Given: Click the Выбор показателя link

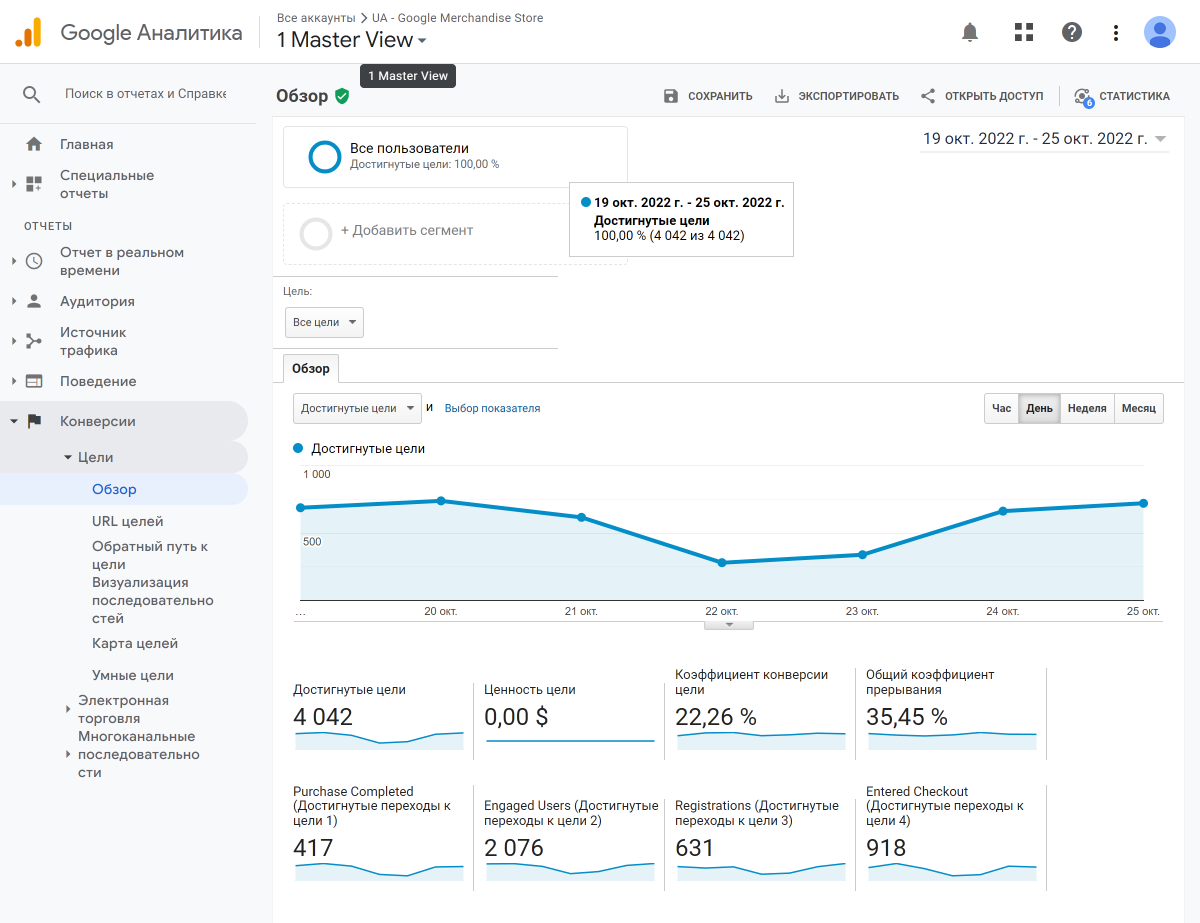Looking at the screenshot, I should point(492,408).
